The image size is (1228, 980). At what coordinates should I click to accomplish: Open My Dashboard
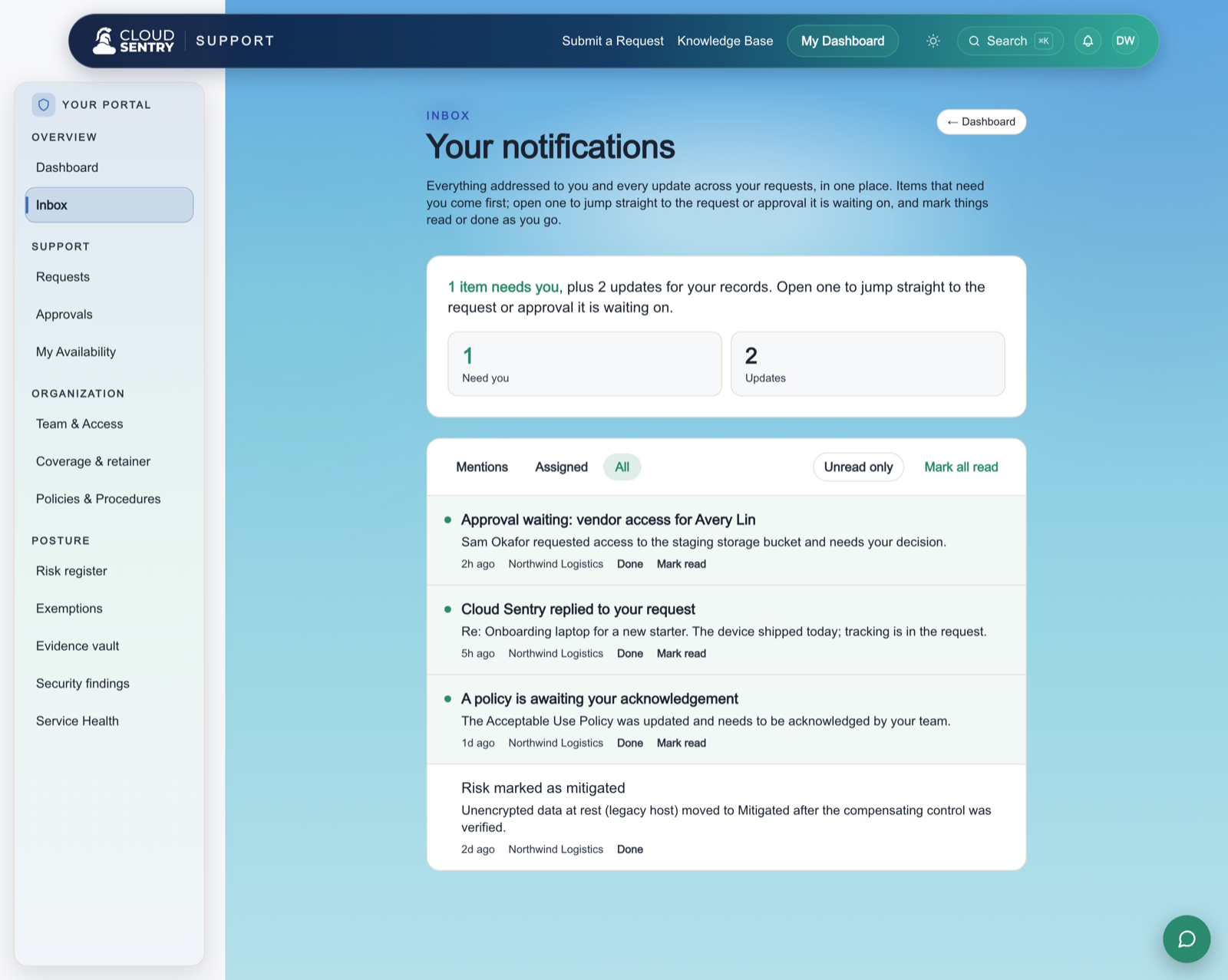point(843,41)
